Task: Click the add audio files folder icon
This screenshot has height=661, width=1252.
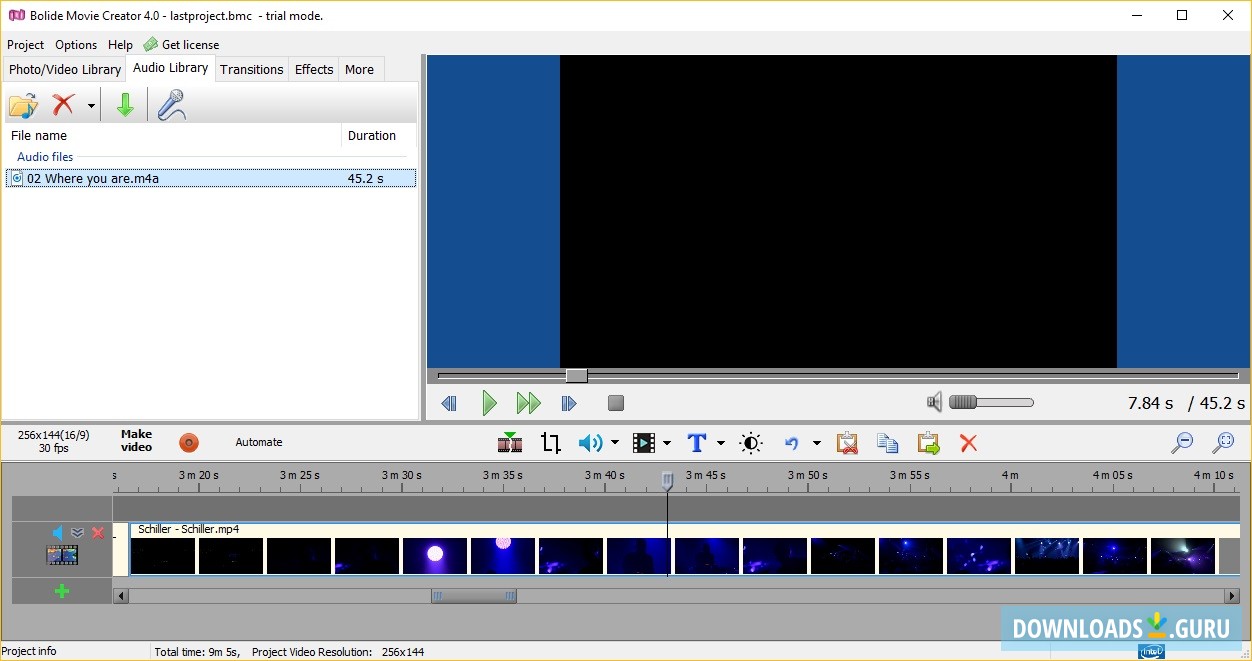Action: (x=22, y=105)
